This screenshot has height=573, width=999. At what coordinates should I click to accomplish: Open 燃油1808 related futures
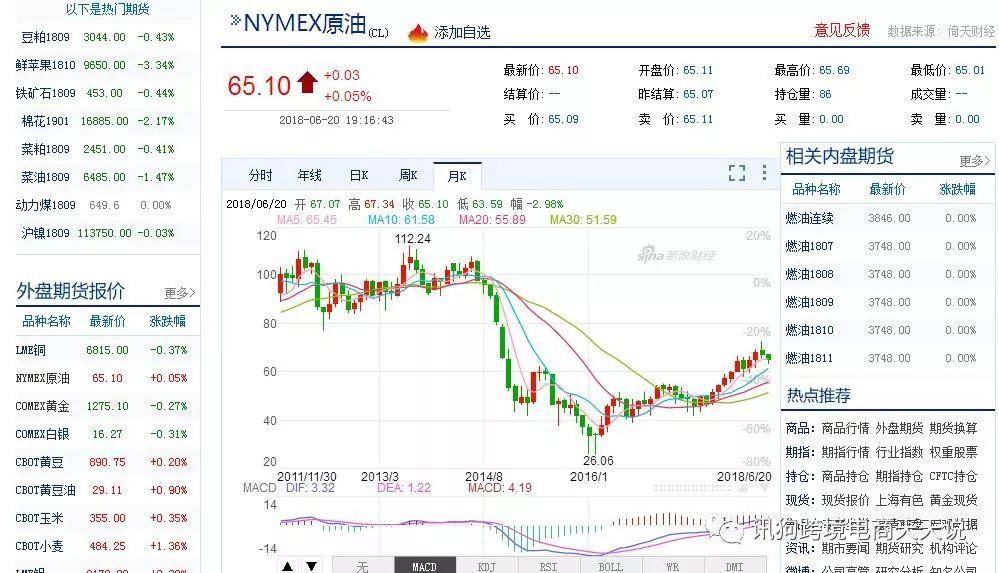pos(809,275)
